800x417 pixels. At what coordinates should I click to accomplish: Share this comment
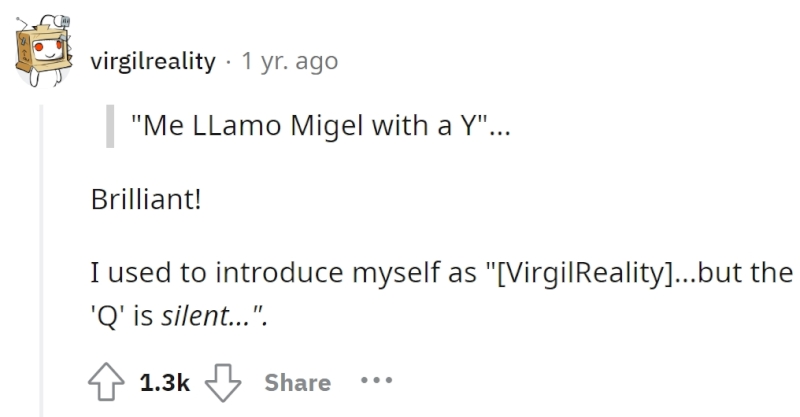tap(297, 382)
